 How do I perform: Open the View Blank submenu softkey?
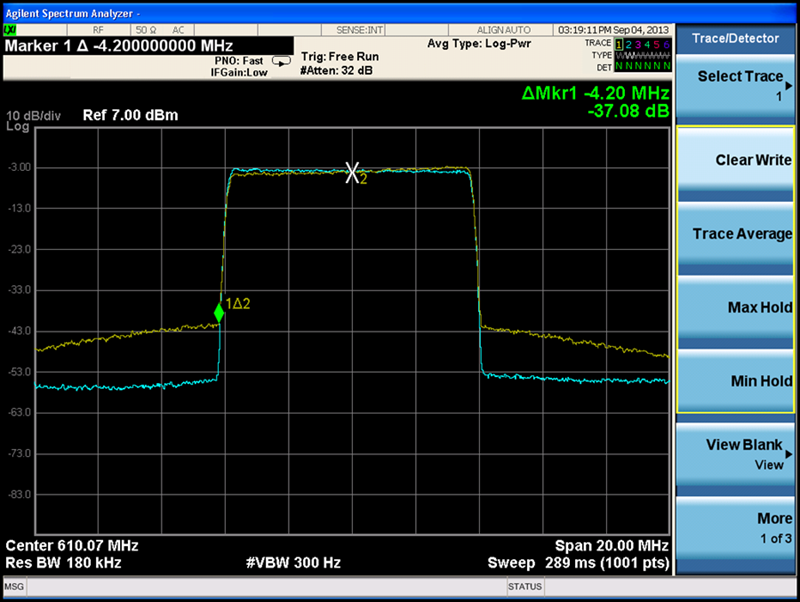click(x=735, y=454)
